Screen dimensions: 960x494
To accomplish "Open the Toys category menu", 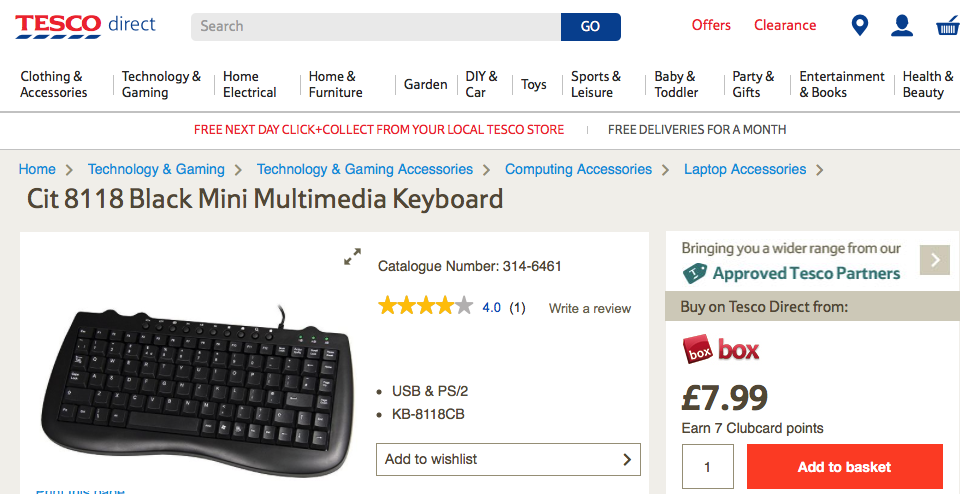I will 534,84.
